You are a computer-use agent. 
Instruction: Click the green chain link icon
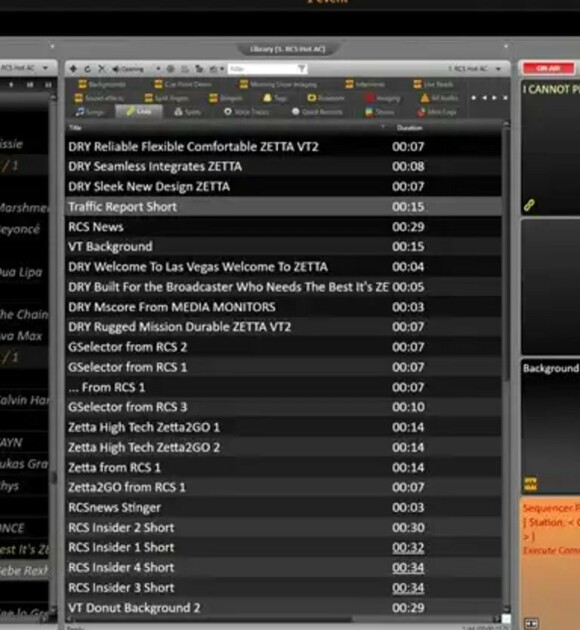click(x=529, y=205)
